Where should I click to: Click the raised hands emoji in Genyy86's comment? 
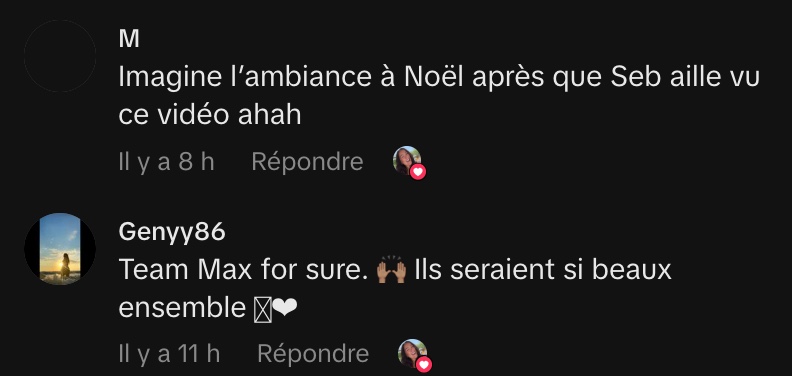click(391, 271)
